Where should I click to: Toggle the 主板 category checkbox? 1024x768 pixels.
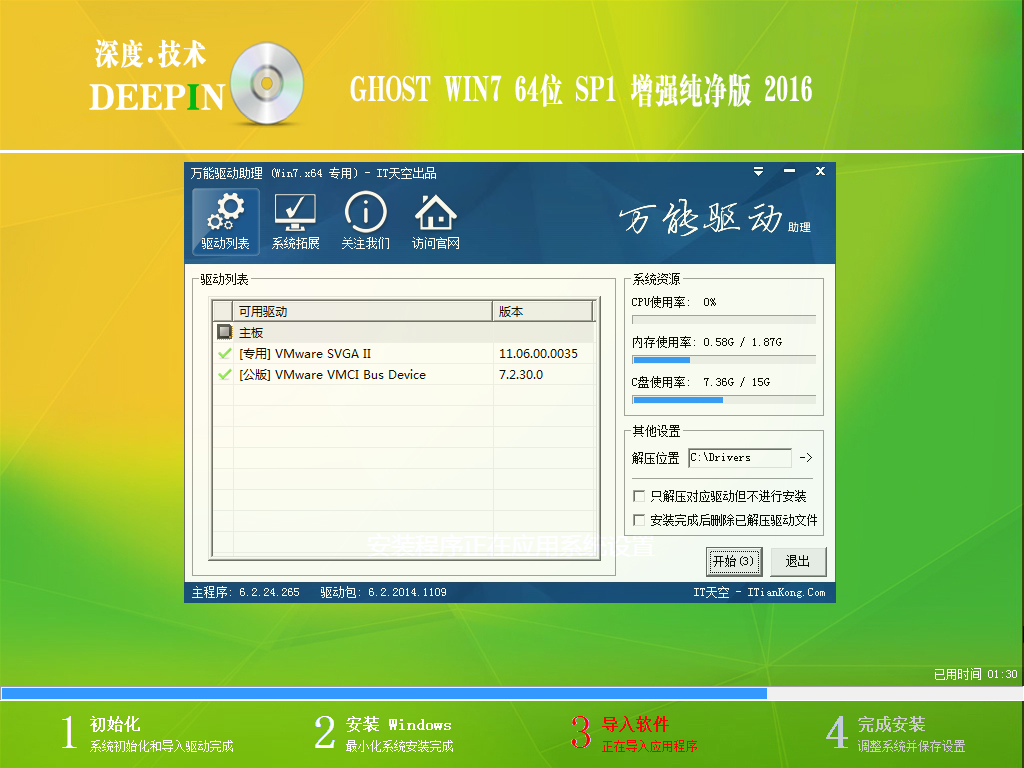point(224,332)
